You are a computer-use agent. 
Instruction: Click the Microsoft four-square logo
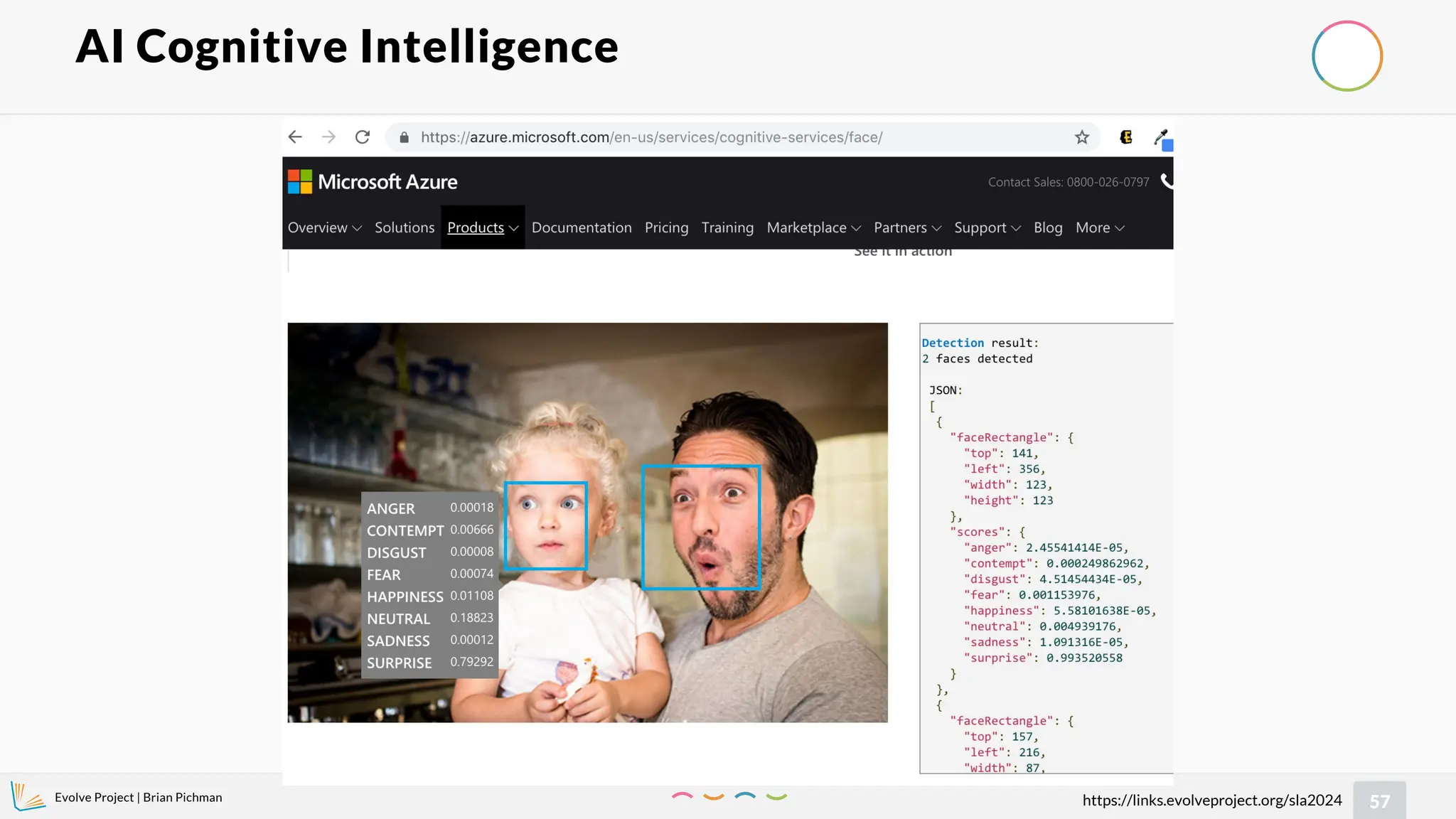coord(300,182)
